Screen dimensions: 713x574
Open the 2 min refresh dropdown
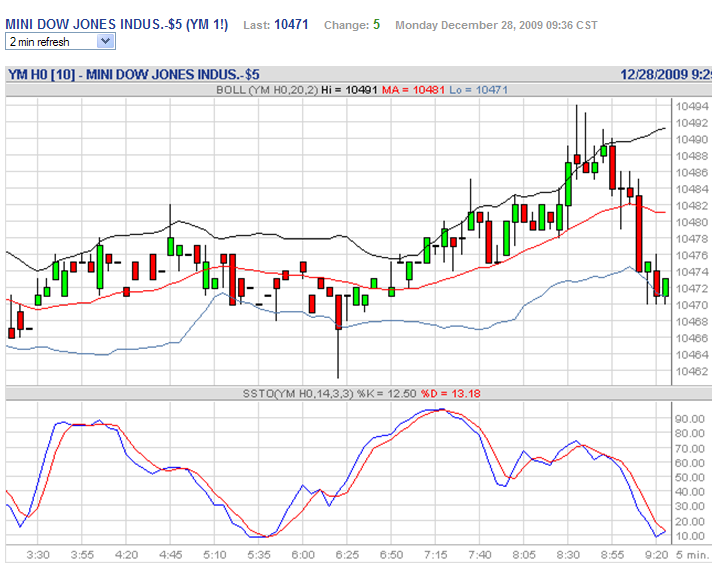pyautogui.click(x=60, y=41)
